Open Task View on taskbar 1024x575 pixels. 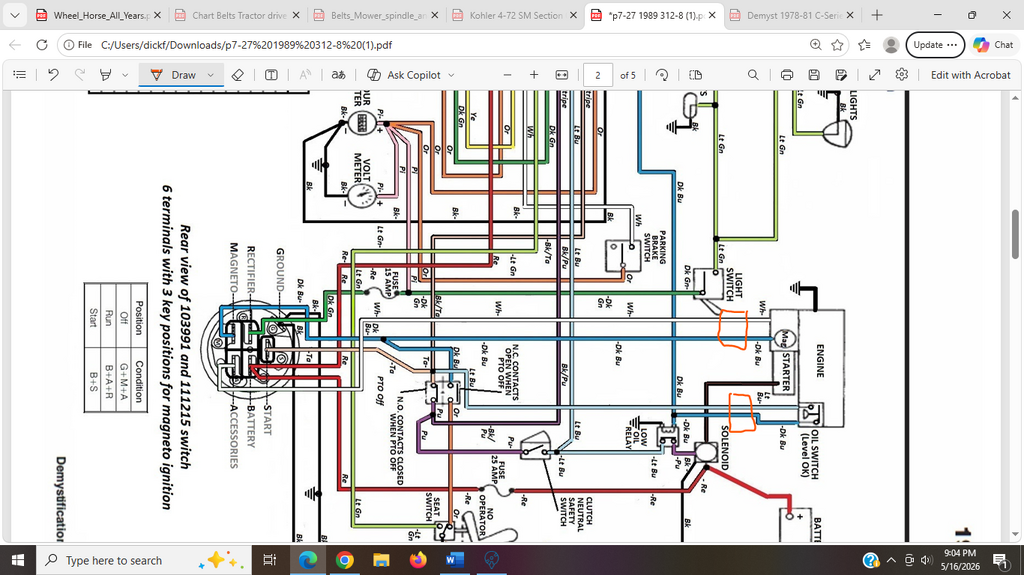tap(268, 560)
